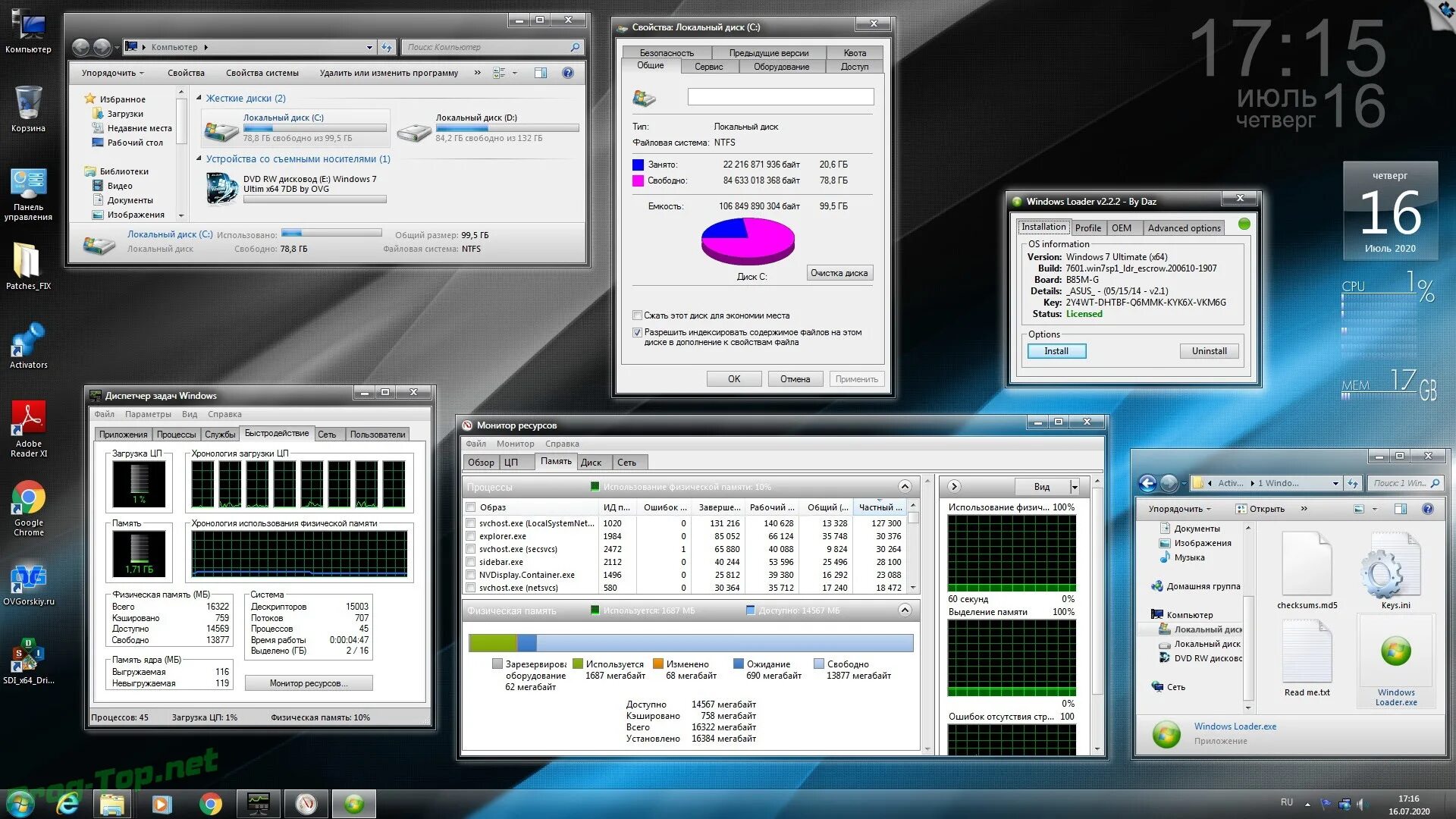1456x819 pixels.
Task: Check the explorer.exe process checkbox
Action: pos(471,536)
